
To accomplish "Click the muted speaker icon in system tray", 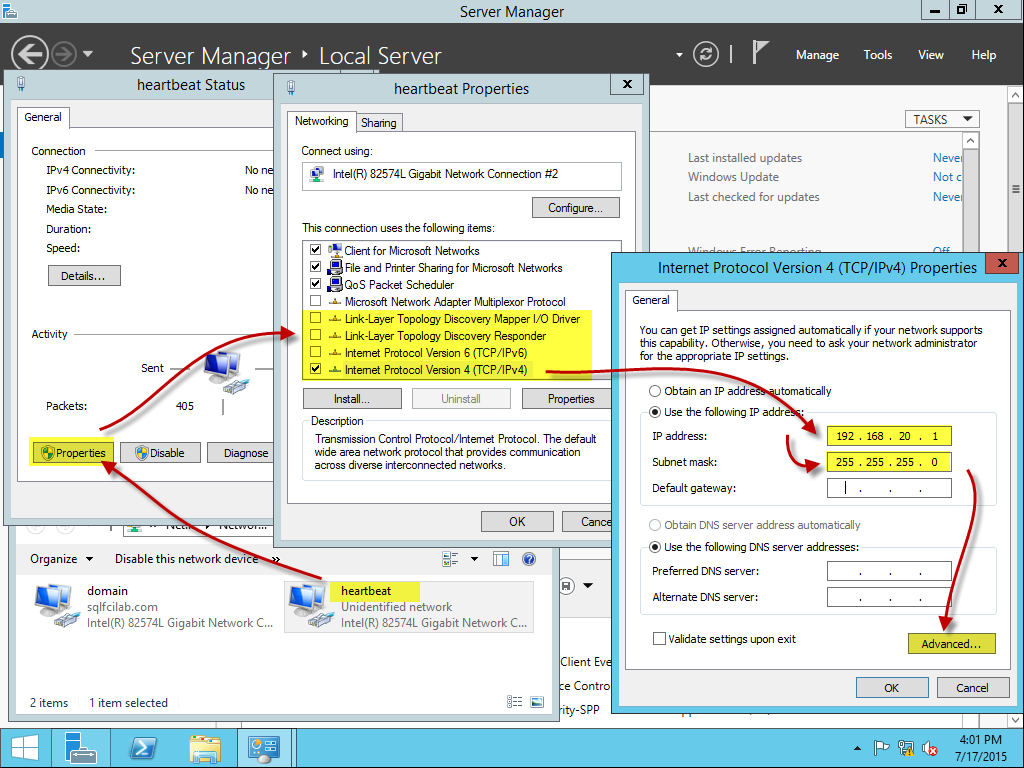I will pos(930,748).
